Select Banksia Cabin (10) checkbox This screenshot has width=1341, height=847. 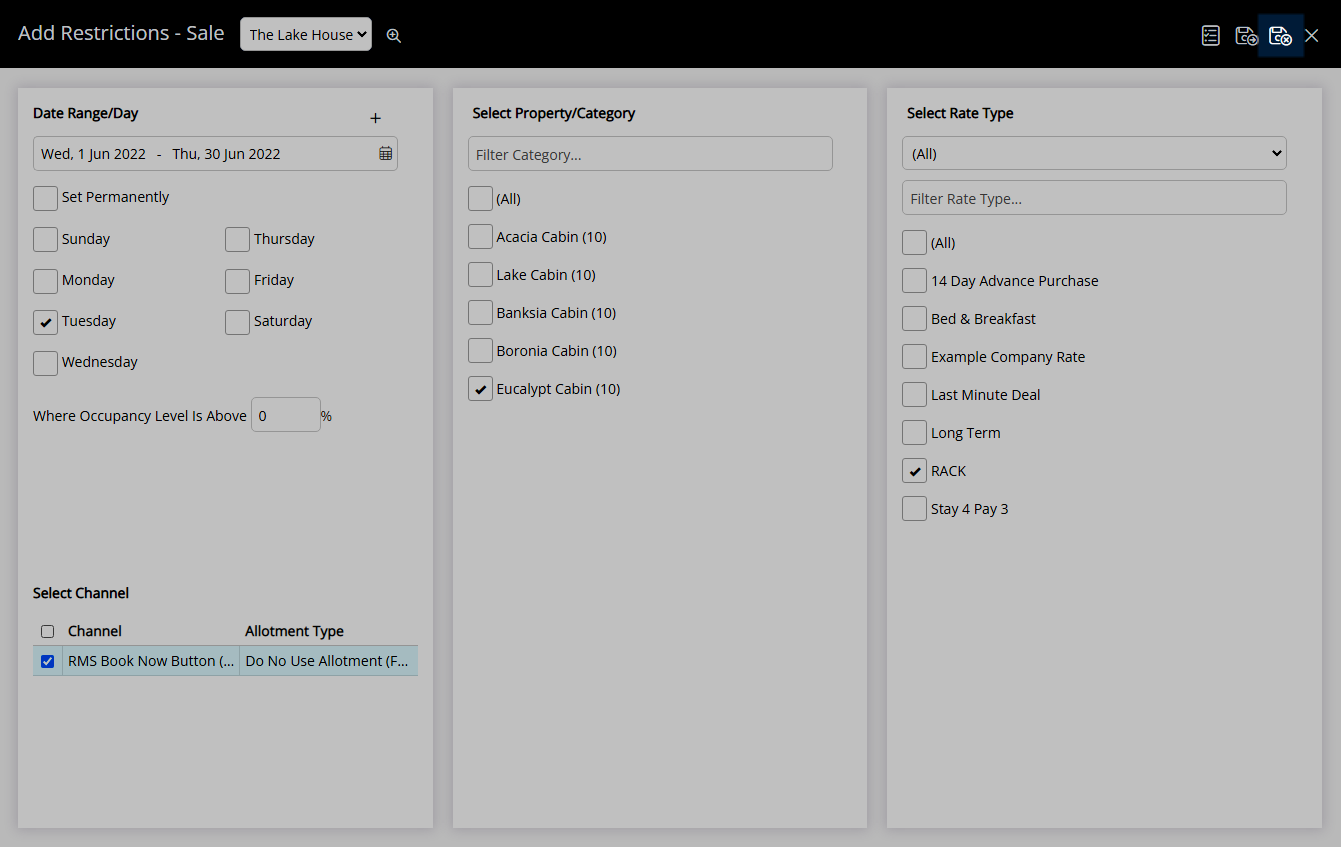point(481,313)
